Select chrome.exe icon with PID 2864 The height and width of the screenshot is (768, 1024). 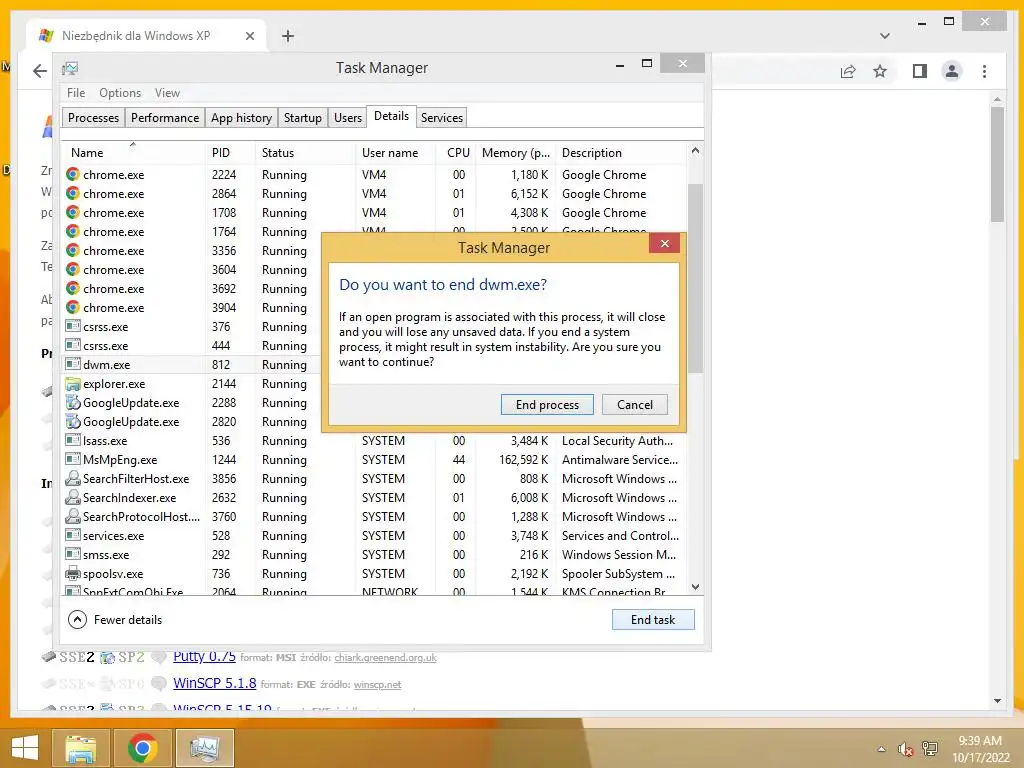(x=72, y=193)
